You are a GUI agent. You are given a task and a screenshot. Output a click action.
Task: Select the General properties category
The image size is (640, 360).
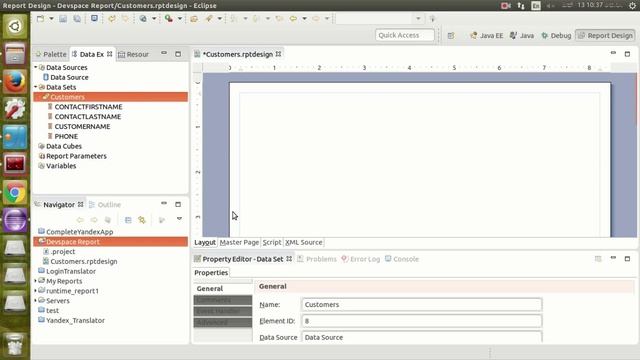pyautogui.click(x=223, y=289)
